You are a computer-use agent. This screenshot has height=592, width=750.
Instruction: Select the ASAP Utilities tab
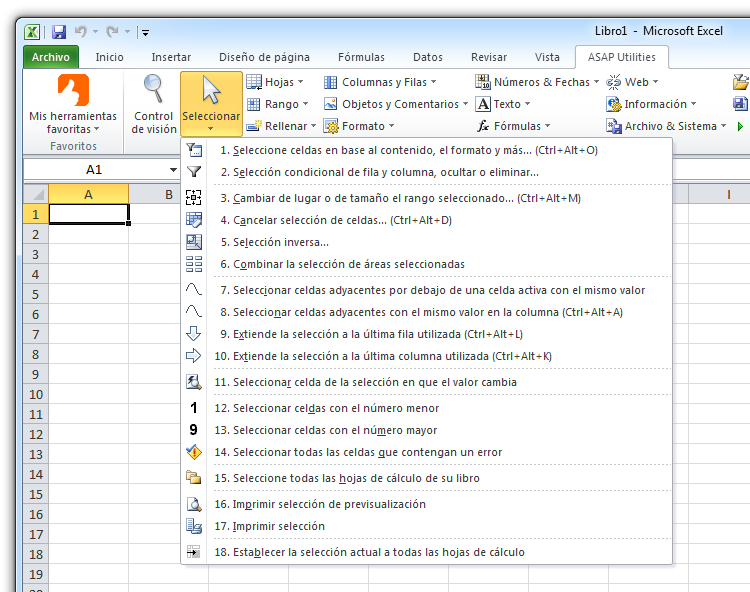tap(621, 57)
